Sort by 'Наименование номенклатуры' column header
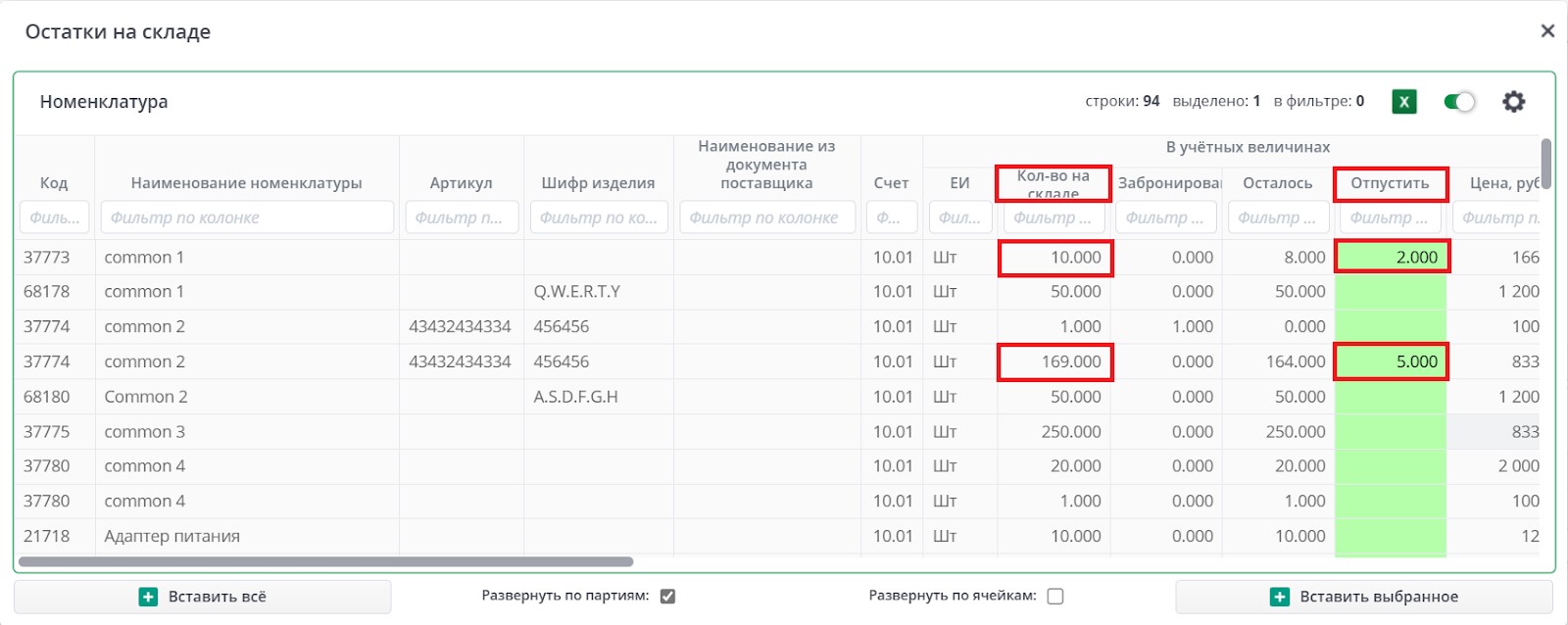Screen dimensions: 1568x625 click(246, 183)
